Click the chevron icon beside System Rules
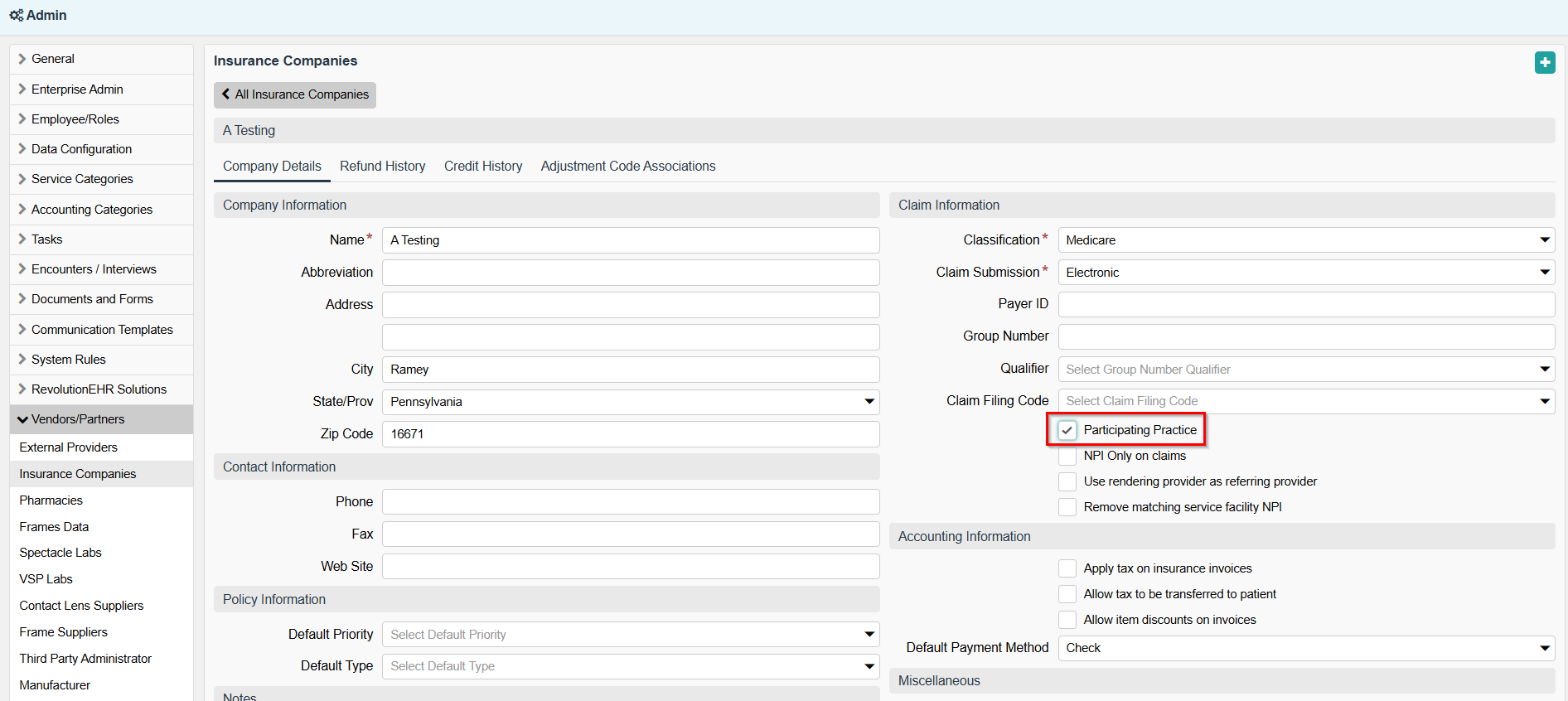The height and width of the screenshot is (701, 1568). pos(22,360)
